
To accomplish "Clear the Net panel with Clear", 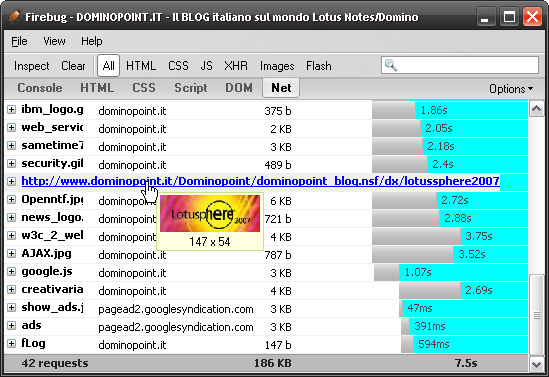I will click(73, 66).
